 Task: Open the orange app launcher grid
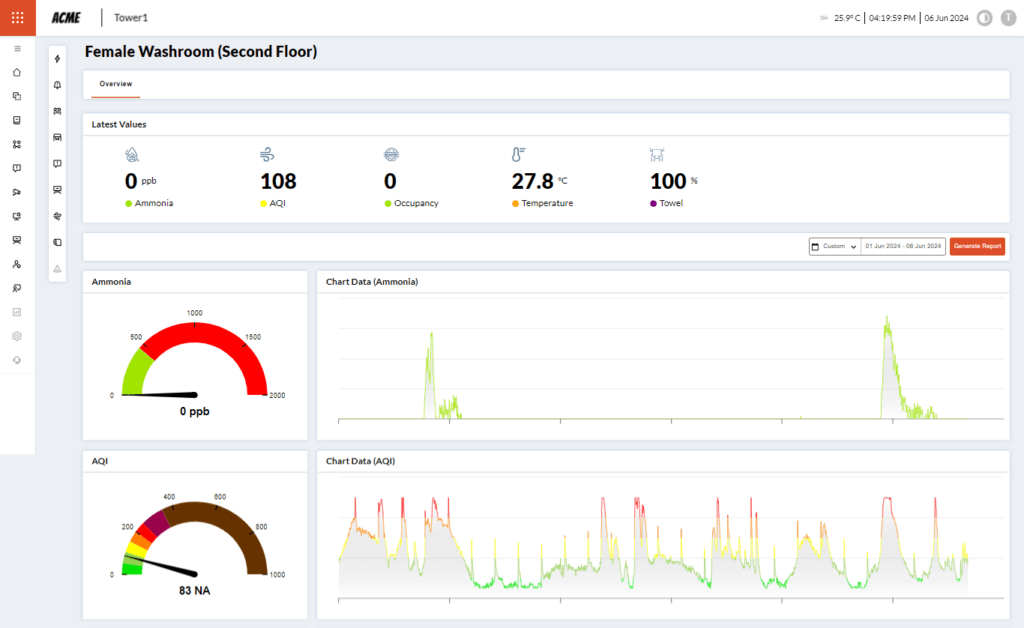click(x=17, y=17)
